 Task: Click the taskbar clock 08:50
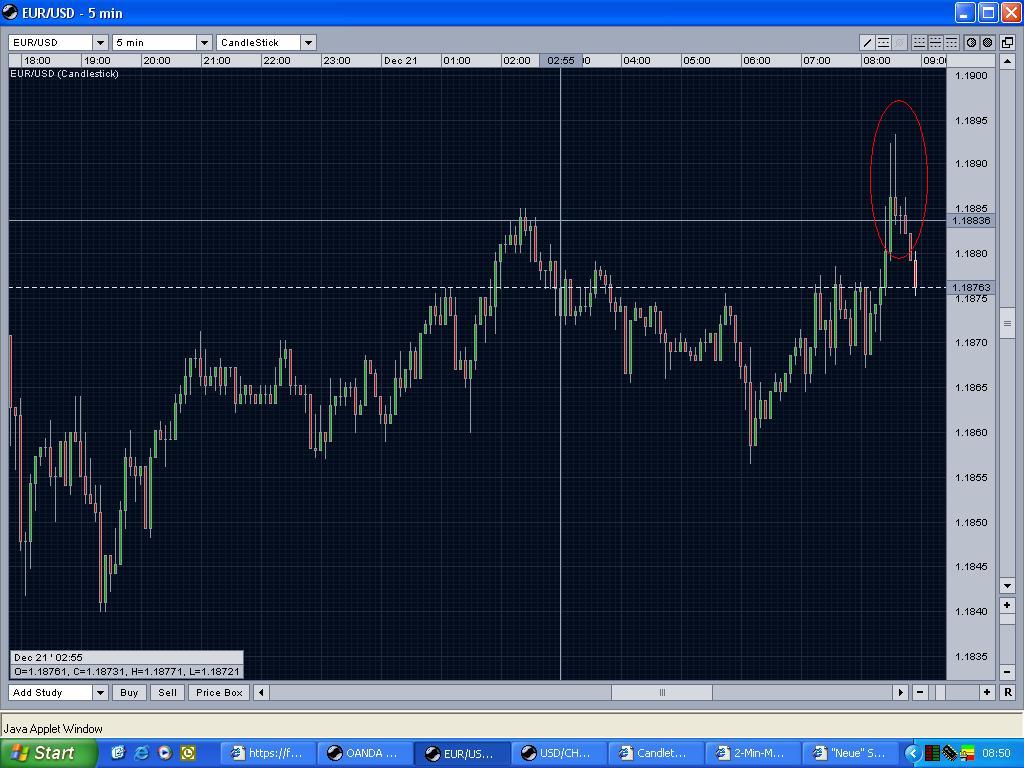[996, 754]
